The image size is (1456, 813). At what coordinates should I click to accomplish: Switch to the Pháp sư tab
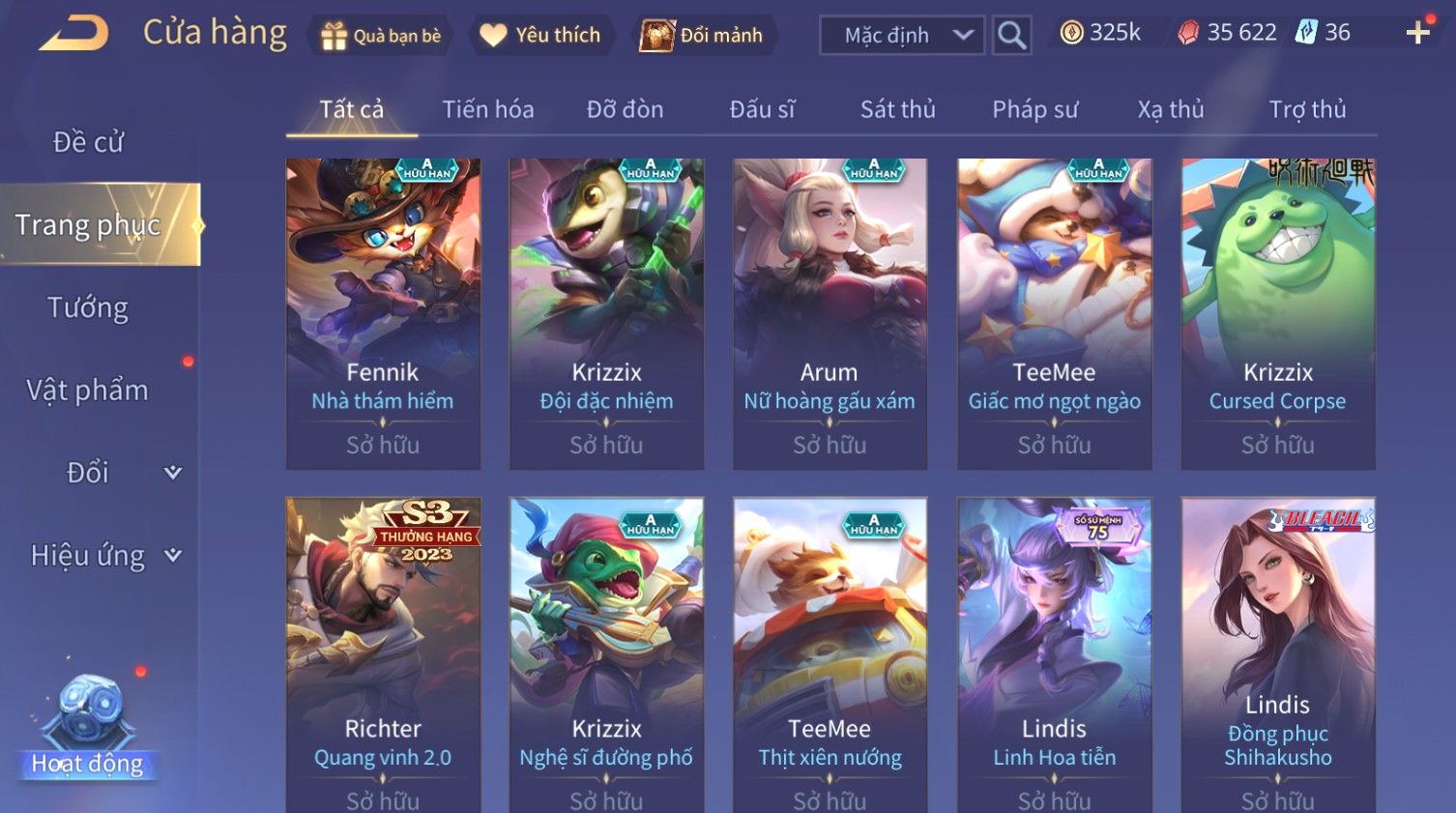pos(1034,109)
